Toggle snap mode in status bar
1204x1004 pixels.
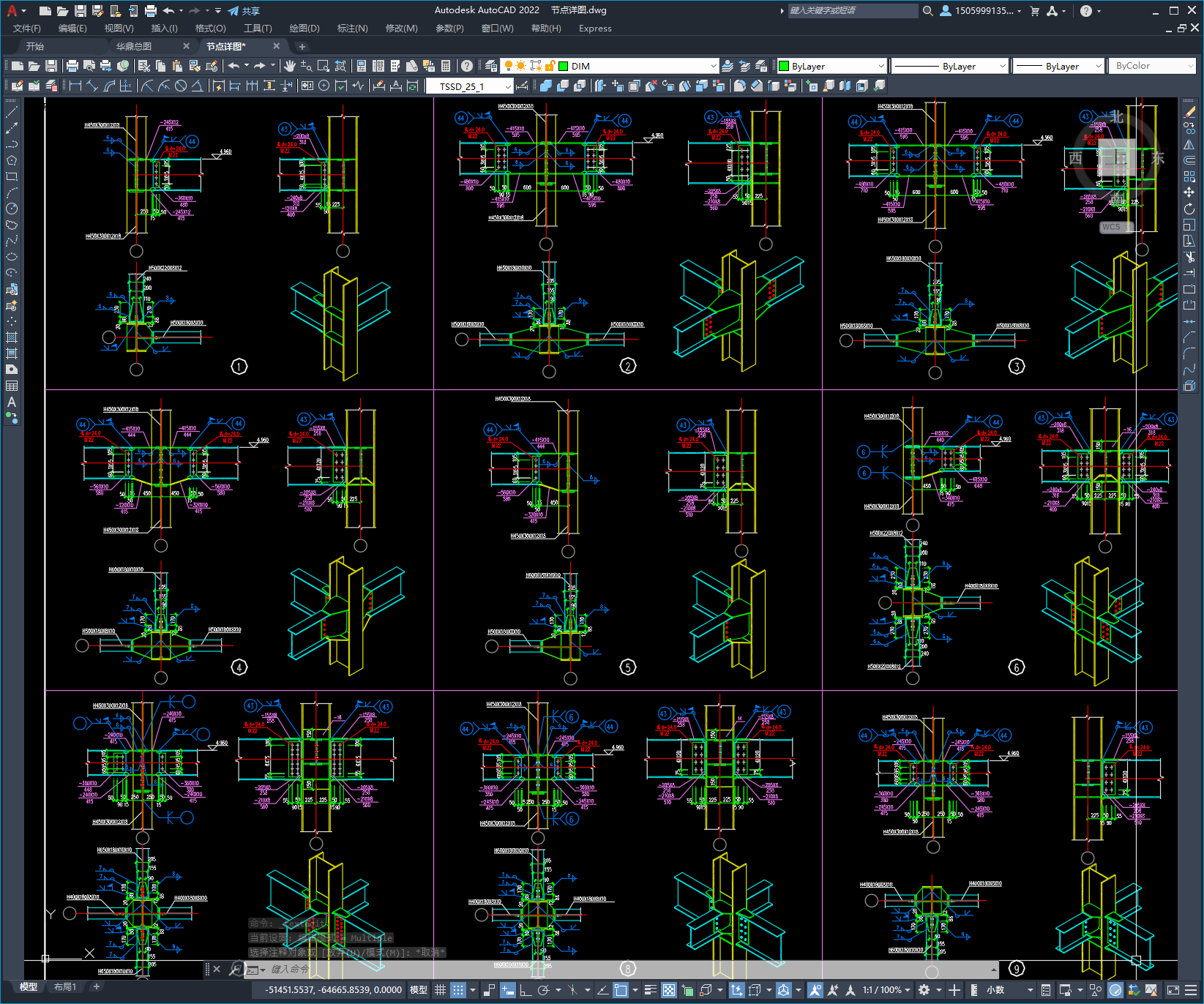click(458, 990)
